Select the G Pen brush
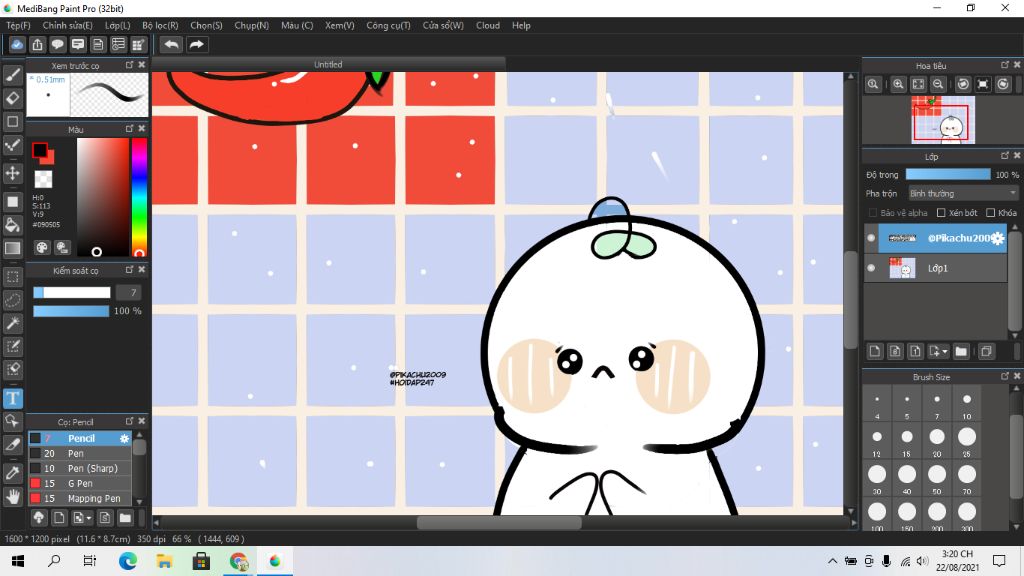The image size is (1024, 576). tap(80, 483)
